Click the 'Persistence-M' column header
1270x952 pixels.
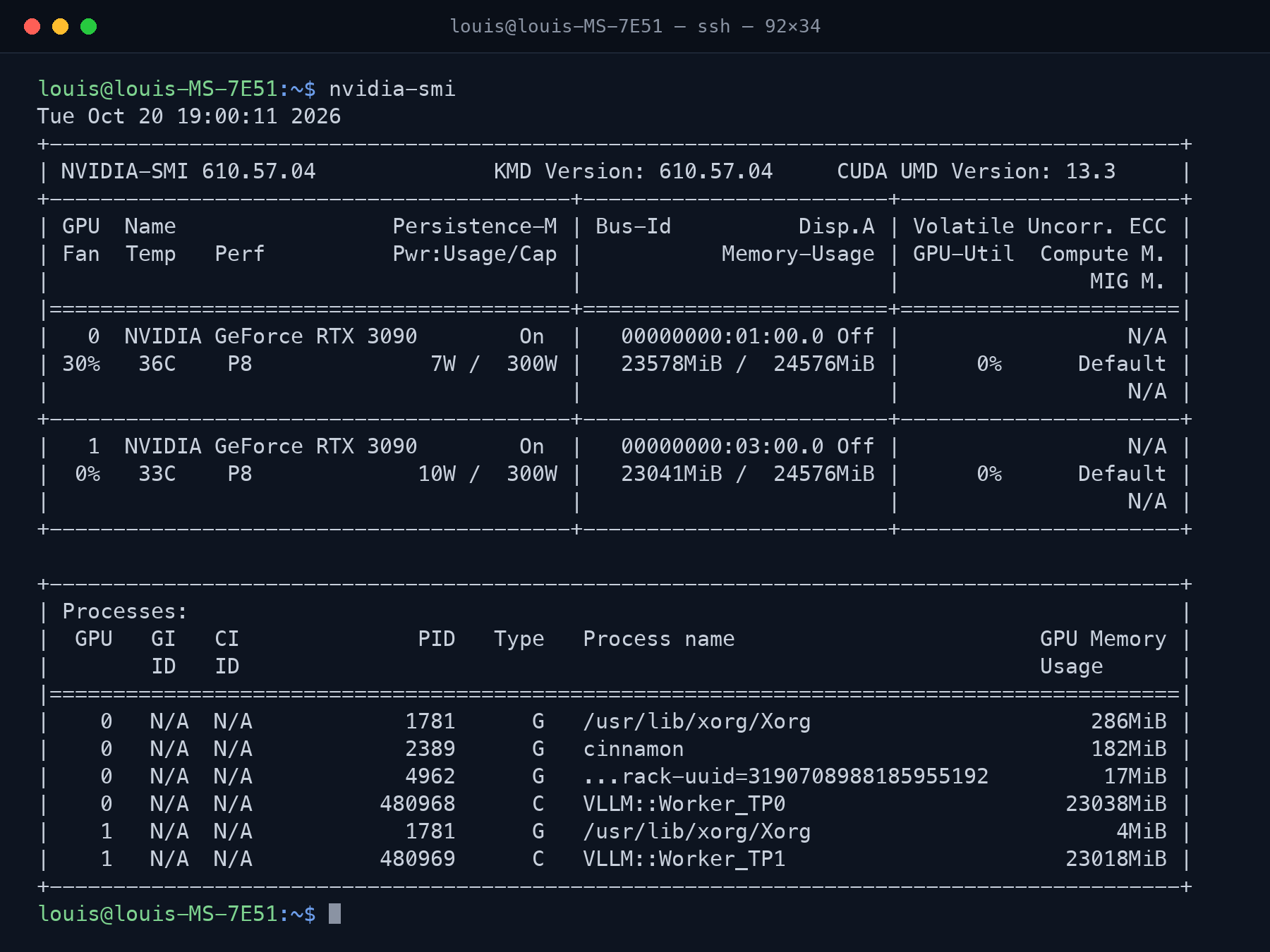tap(475, 226)
